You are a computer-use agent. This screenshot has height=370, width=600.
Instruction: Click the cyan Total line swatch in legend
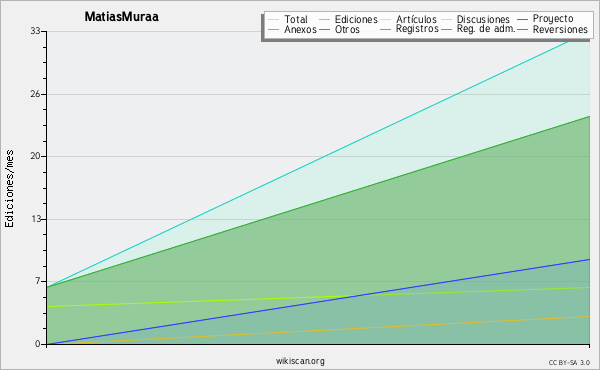274,20
